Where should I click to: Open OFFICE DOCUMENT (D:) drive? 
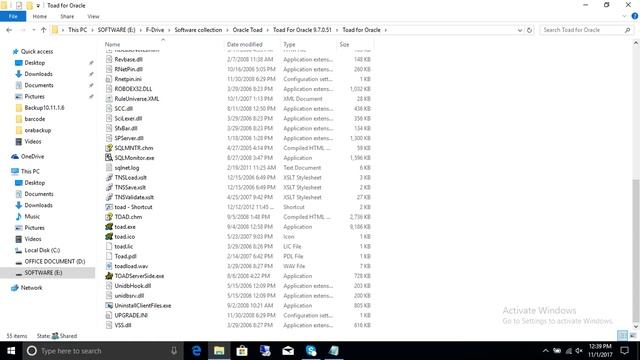(55, 262)
